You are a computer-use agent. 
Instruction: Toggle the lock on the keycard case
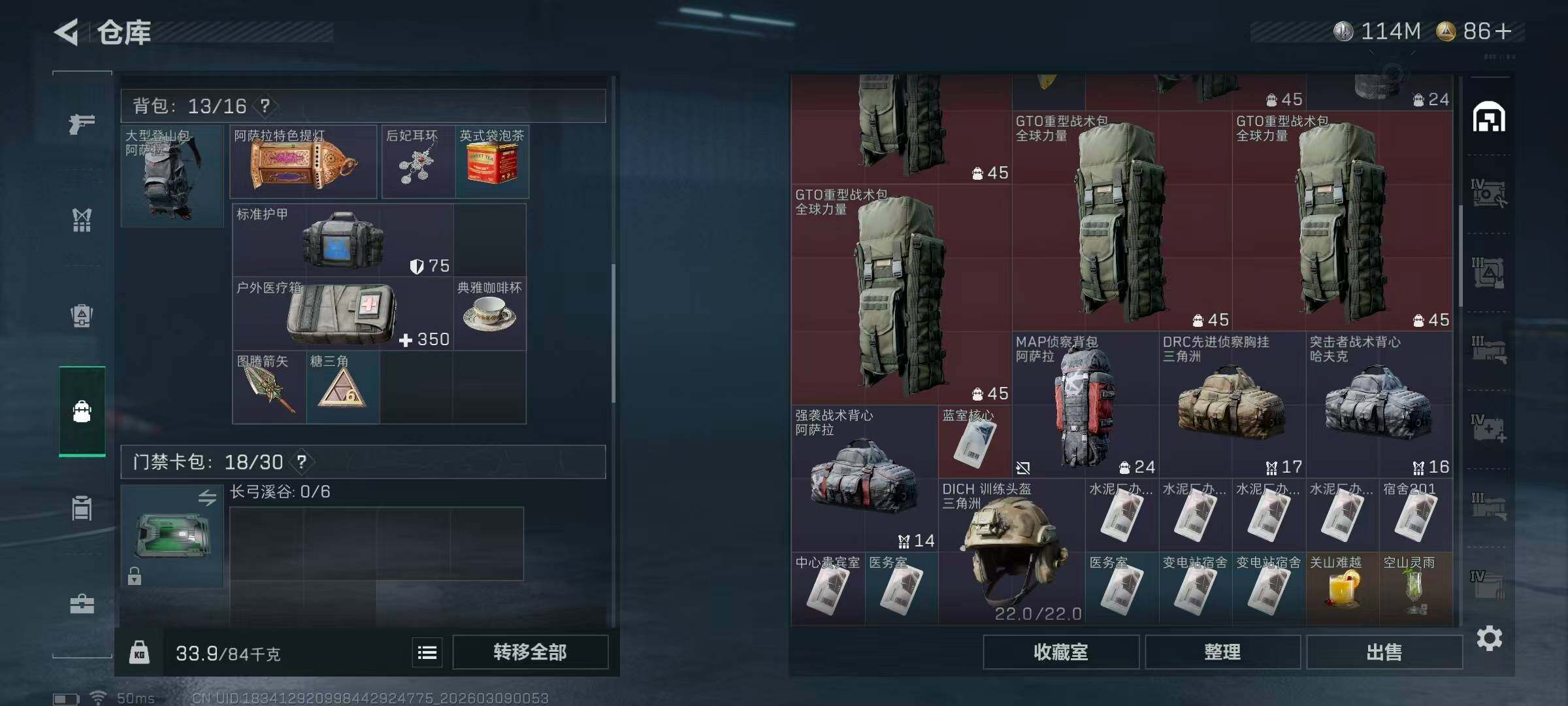coord(135,576)
